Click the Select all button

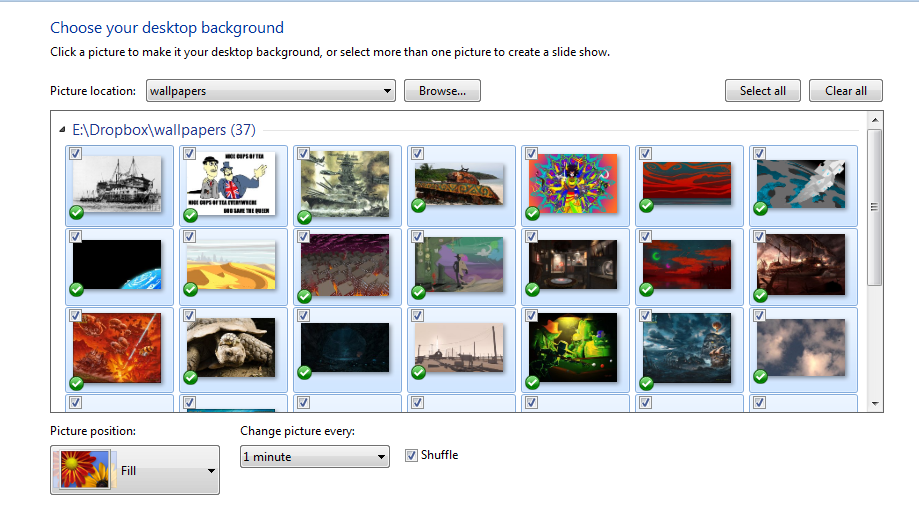[762, 91]
